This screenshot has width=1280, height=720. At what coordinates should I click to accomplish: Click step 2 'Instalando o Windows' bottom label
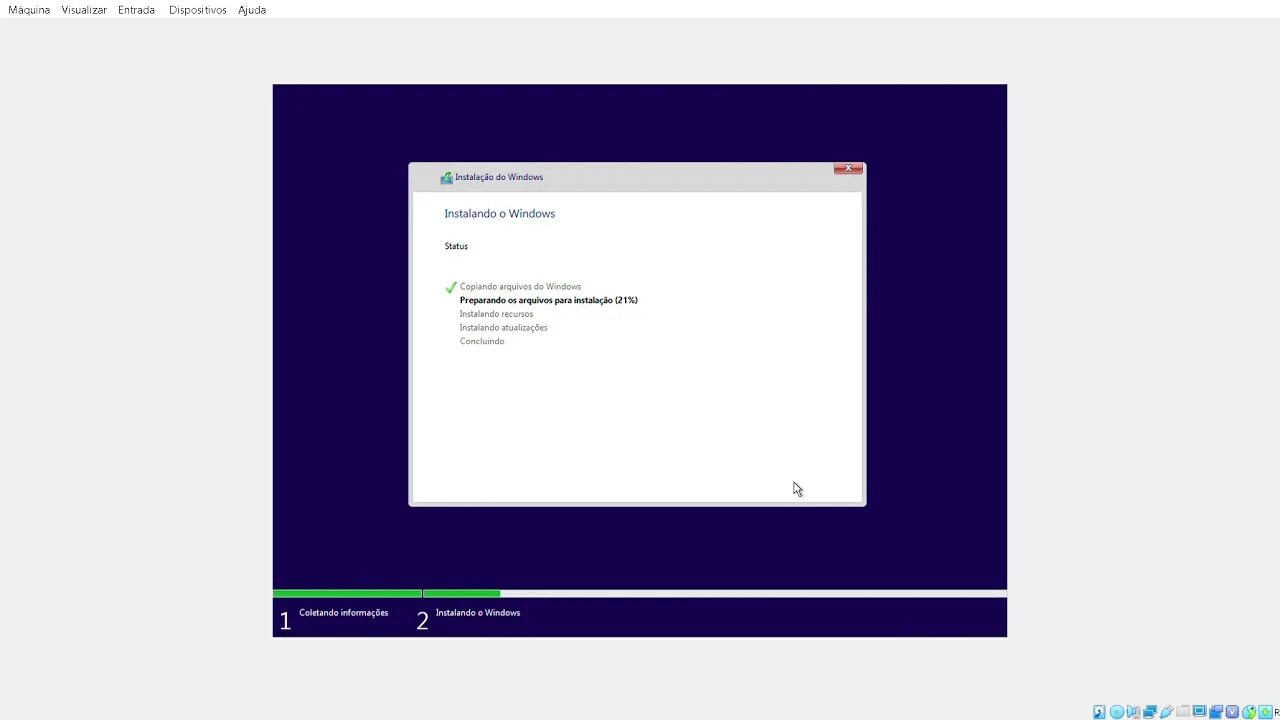click(478, 613)
